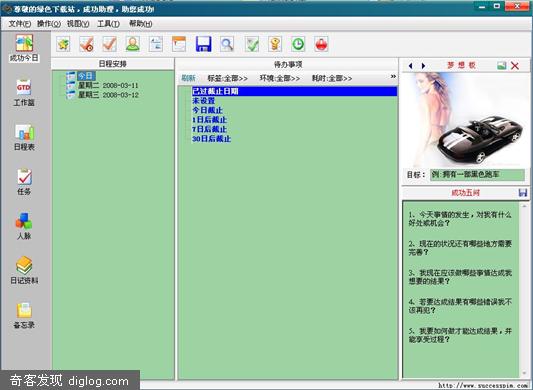Click the green clock toolbar icon
The width and height of the screenshot is (533, 390).
[x=298, y=44]
